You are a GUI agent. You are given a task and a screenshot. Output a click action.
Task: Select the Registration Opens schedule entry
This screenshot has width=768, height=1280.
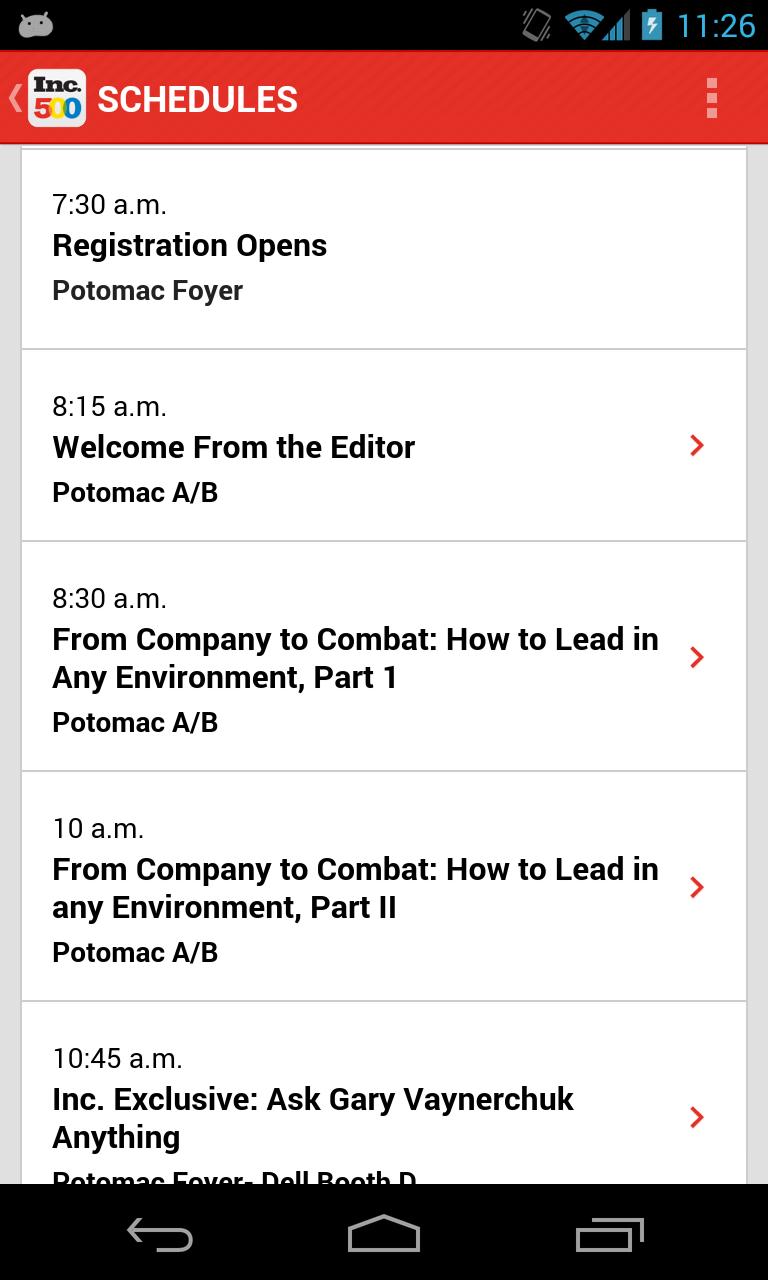tap(384, 248)
